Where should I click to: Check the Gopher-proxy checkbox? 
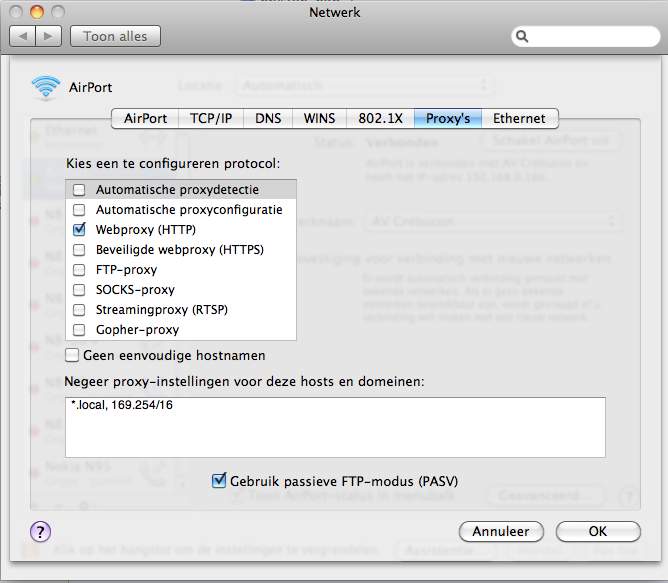point(79,330)
